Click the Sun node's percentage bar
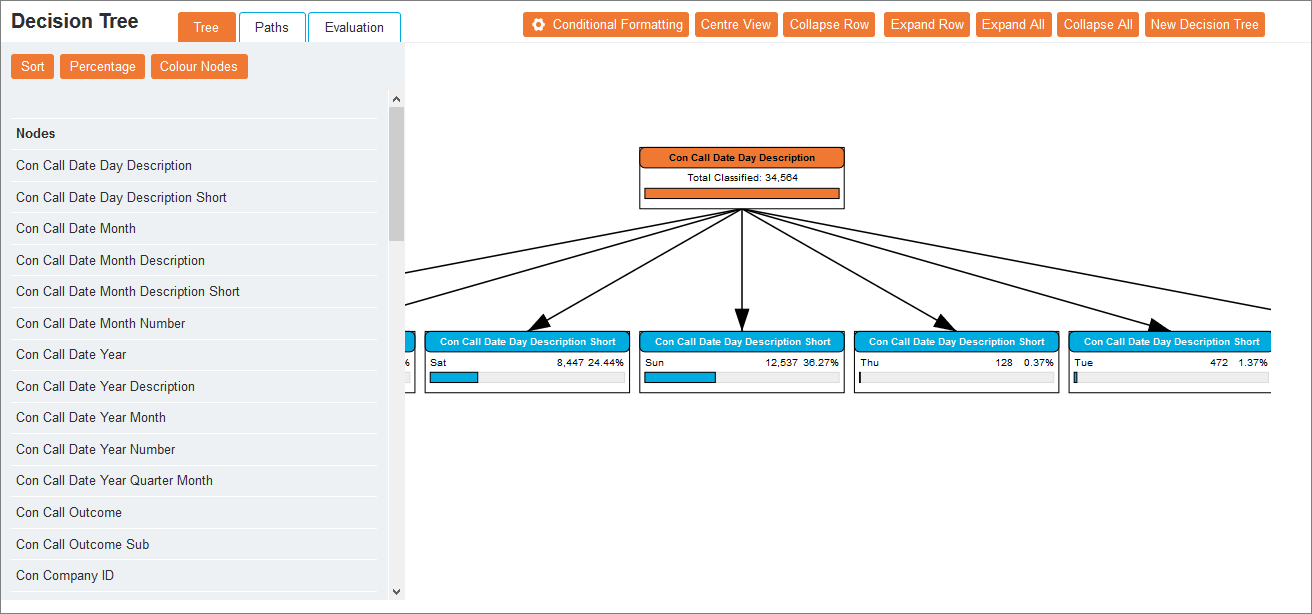The image size is (1312, 614). click(x=742, y=378)
